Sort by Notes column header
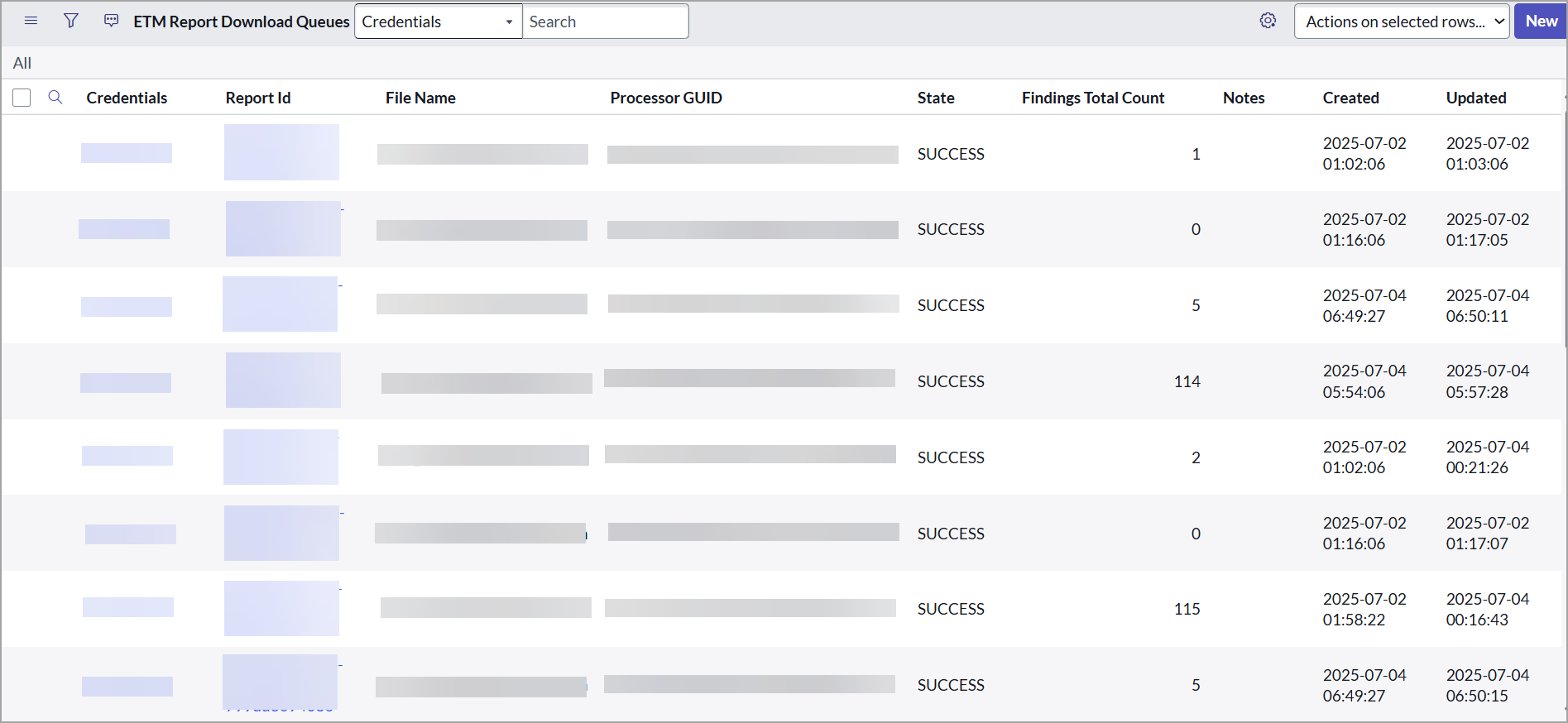1568x723 pixels. click(x=1244, y=98)
